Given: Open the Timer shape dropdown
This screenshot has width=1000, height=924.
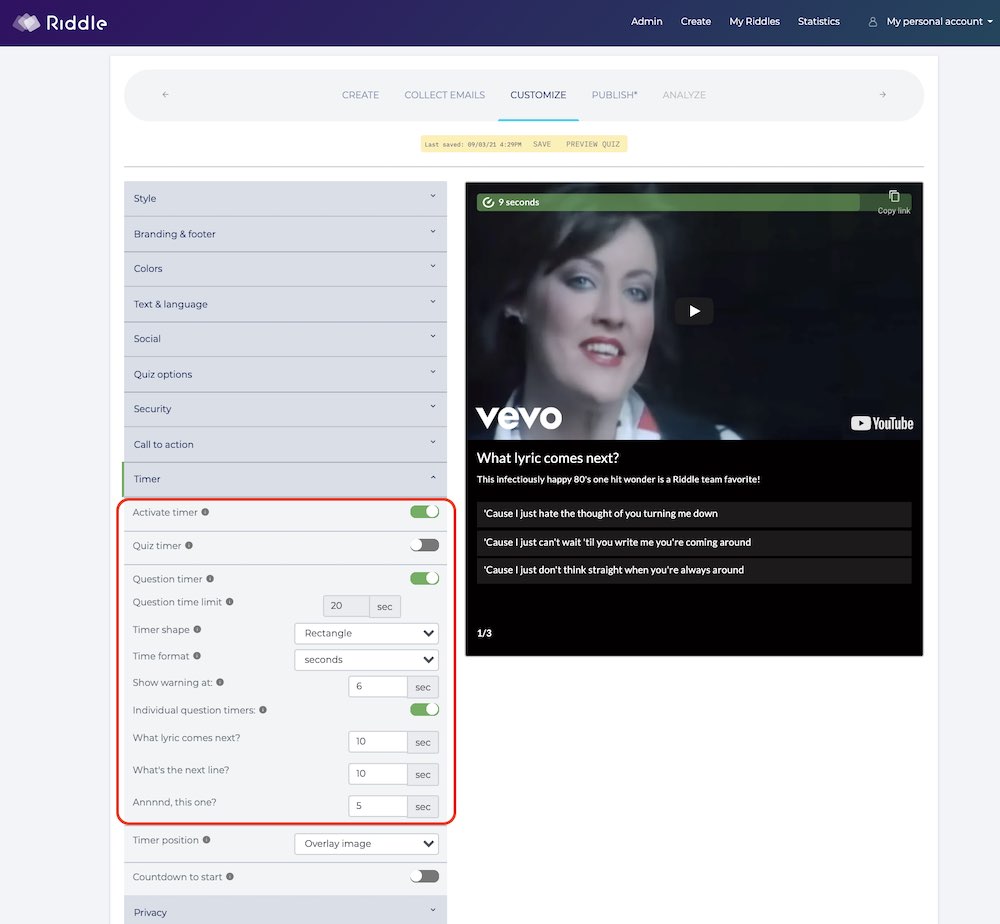Looking at the screenshot, I should [x=367, y=633].
